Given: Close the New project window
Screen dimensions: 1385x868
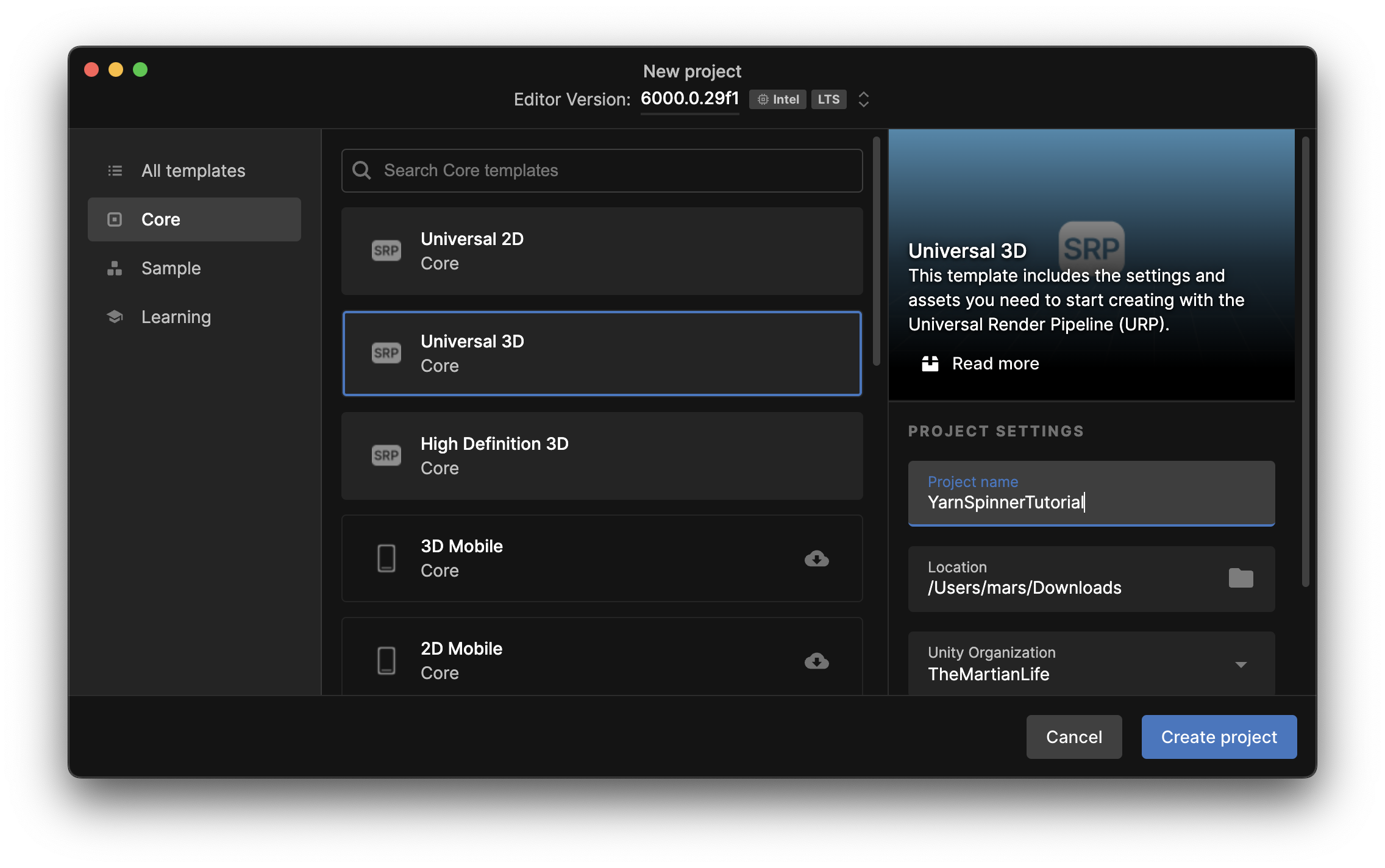Looking at the screenshot, I should 91,69.
